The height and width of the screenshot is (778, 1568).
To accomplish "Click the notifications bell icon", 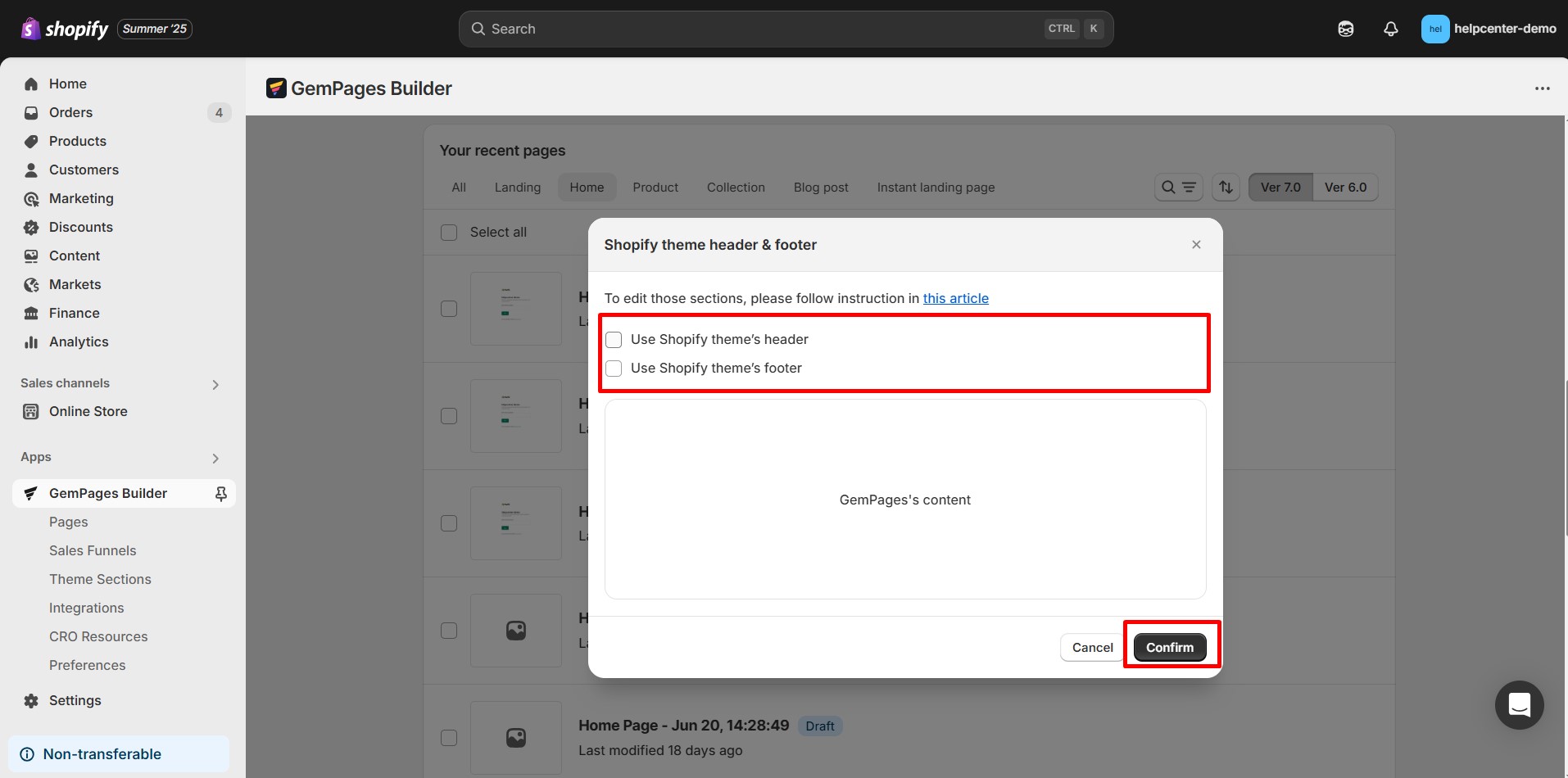I will click(x=1390, y=29).
